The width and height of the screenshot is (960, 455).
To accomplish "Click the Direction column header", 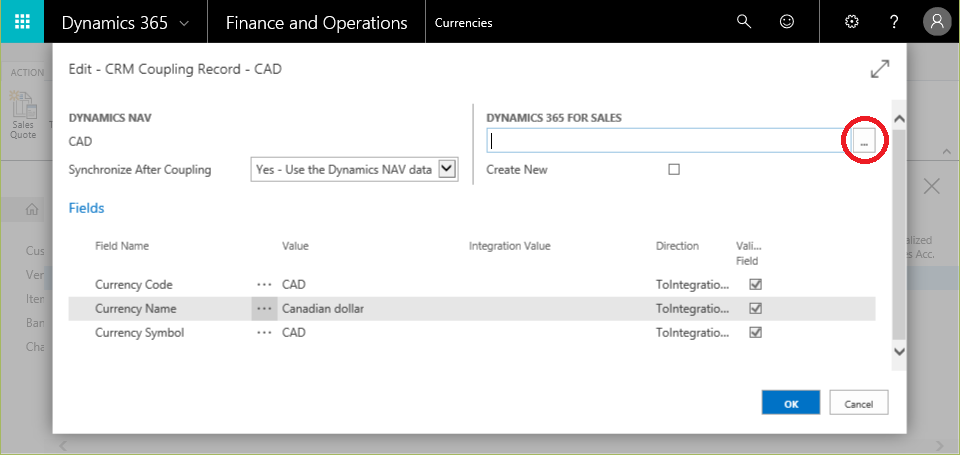I will tap(677, 246).
